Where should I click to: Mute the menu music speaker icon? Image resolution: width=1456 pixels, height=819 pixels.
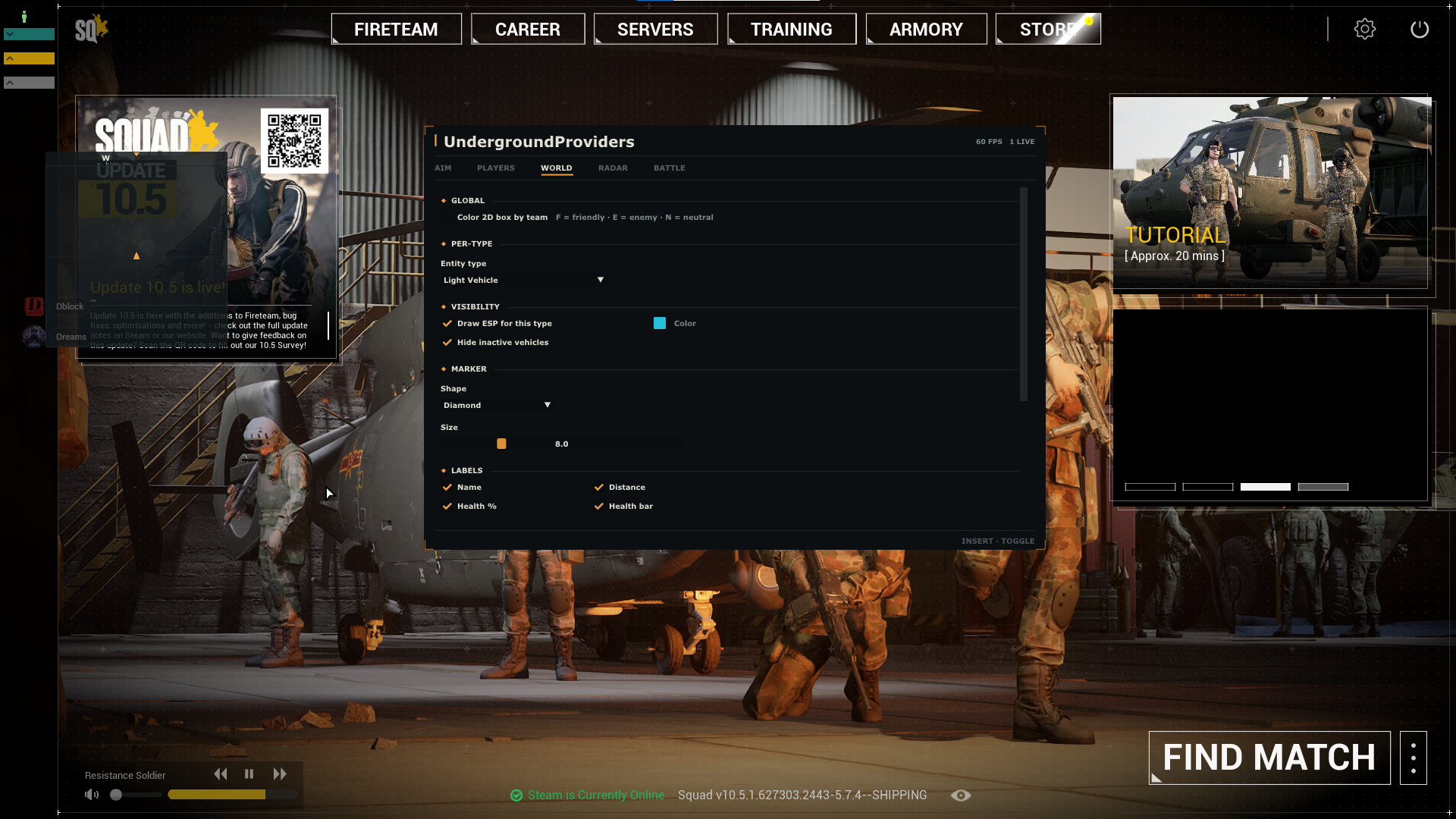92,795
